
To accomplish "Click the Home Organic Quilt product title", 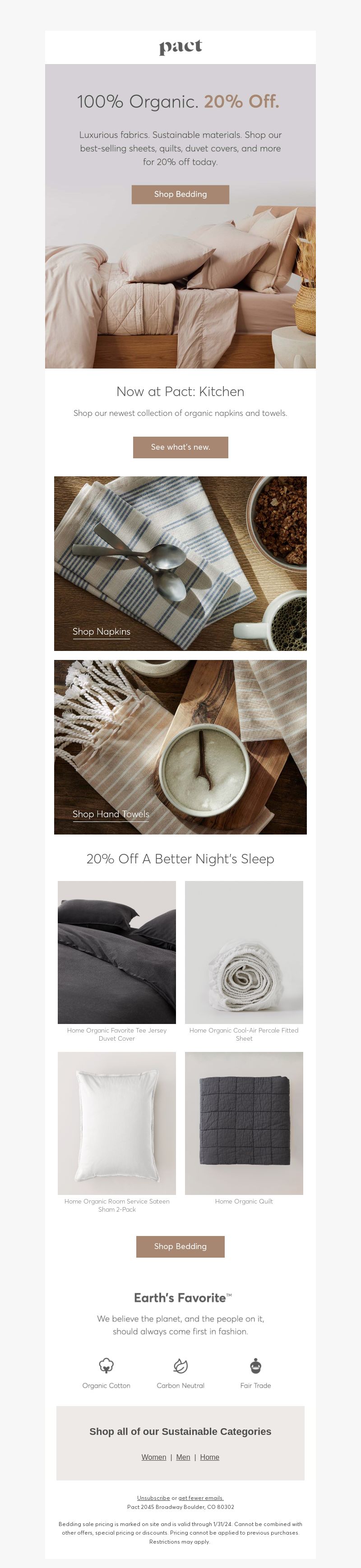I will 244,1202.
